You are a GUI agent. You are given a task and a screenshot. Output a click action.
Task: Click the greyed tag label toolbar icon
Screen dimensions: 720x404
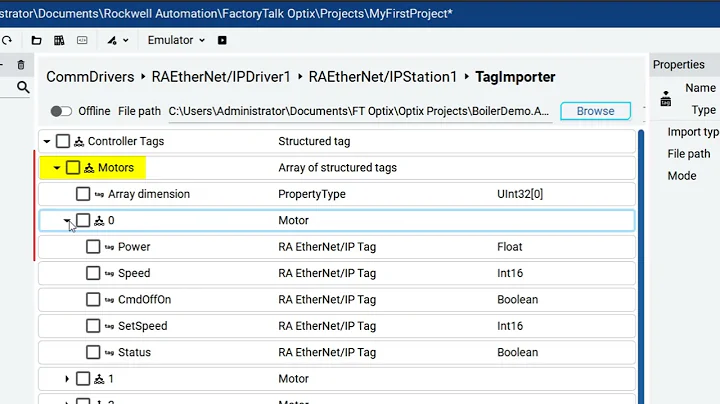tap(82, 40)
